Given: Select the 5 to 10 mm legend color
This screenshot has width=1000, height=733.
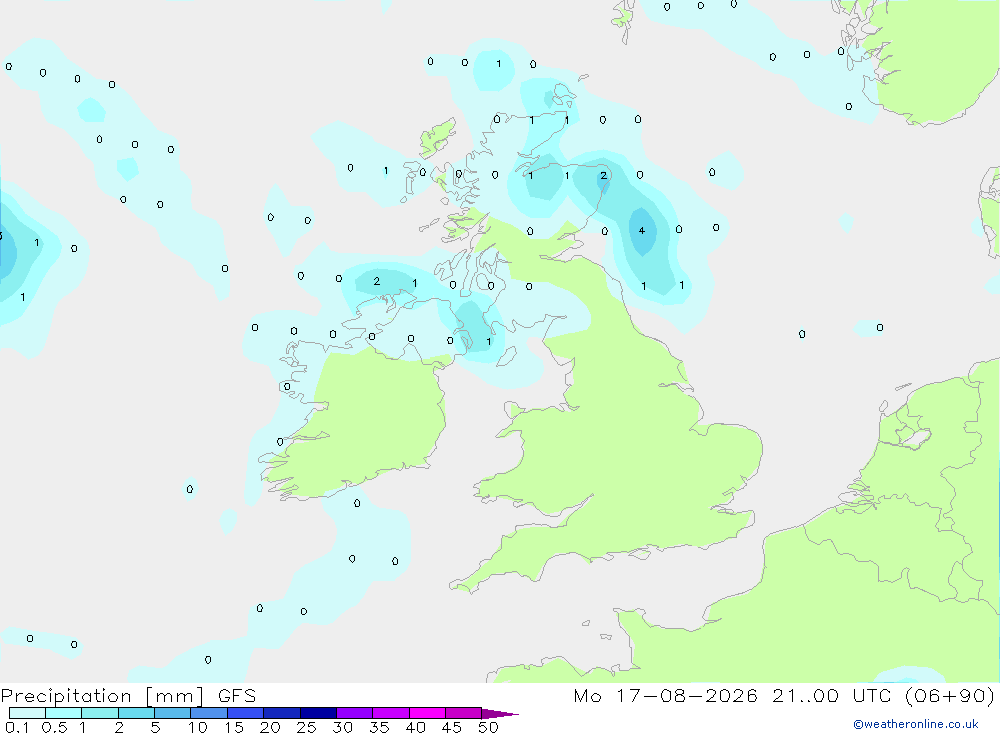Looking at the screenshot, I should (173, 713).
